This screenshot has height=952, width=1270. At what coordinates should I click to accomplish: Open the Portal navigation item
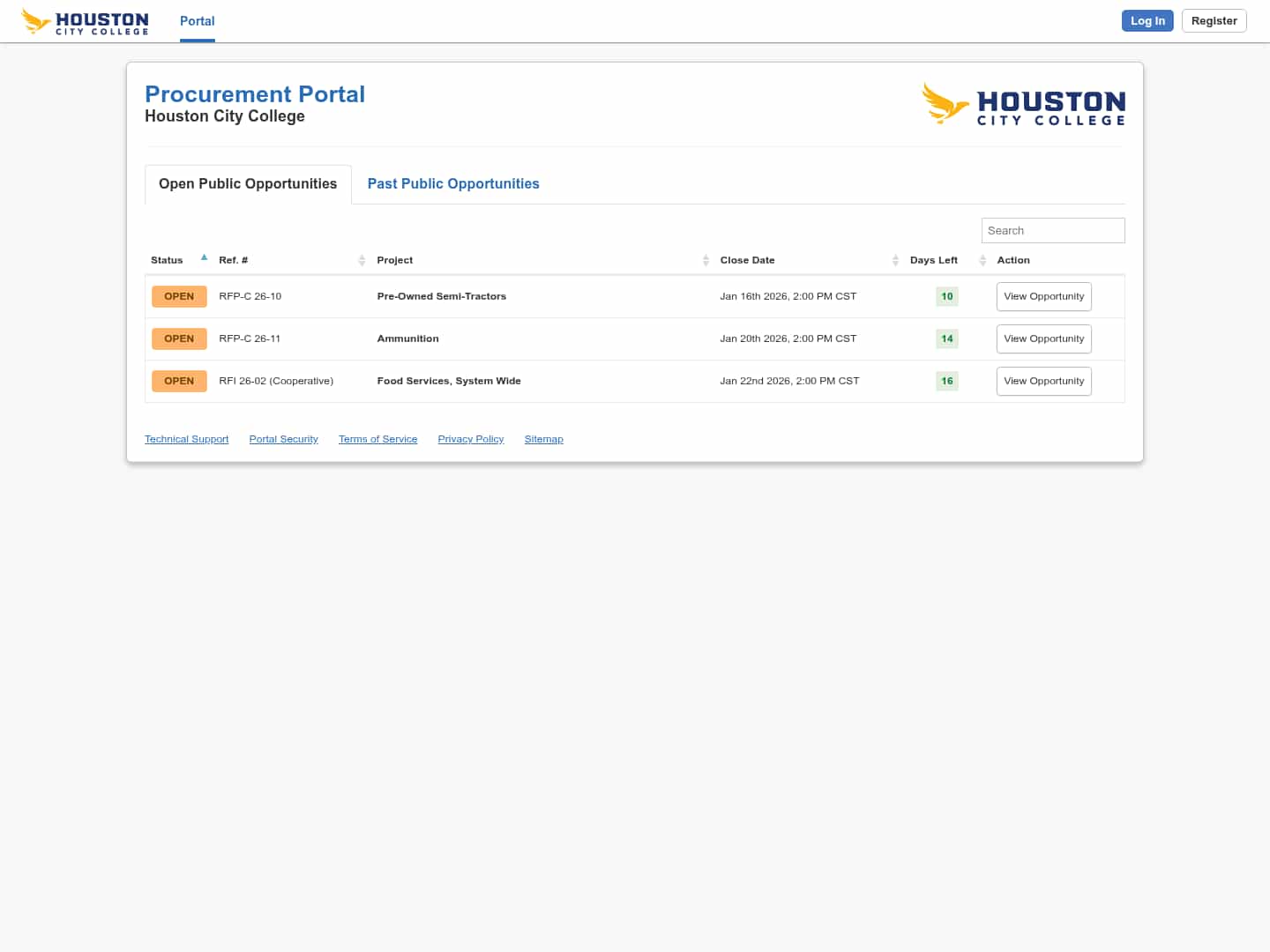[197, 21]
